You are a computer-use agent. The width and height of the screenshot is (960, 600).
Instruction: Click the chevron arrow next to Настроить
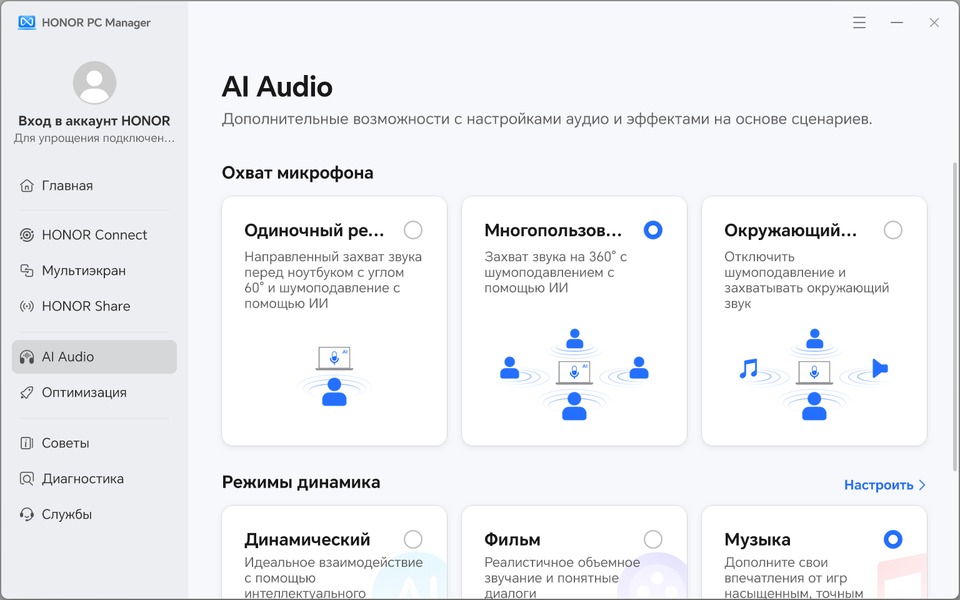pos(922,485)
